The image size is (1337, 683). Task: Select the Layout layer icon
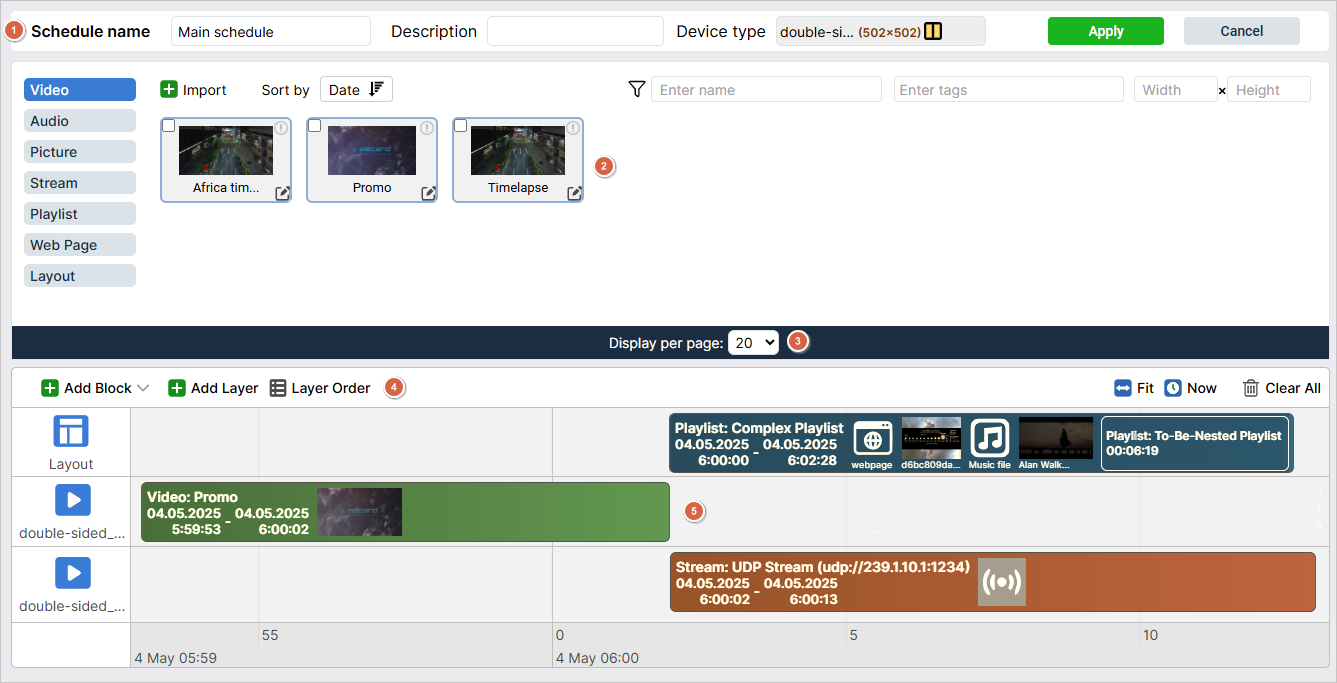[x=71, y=432]
